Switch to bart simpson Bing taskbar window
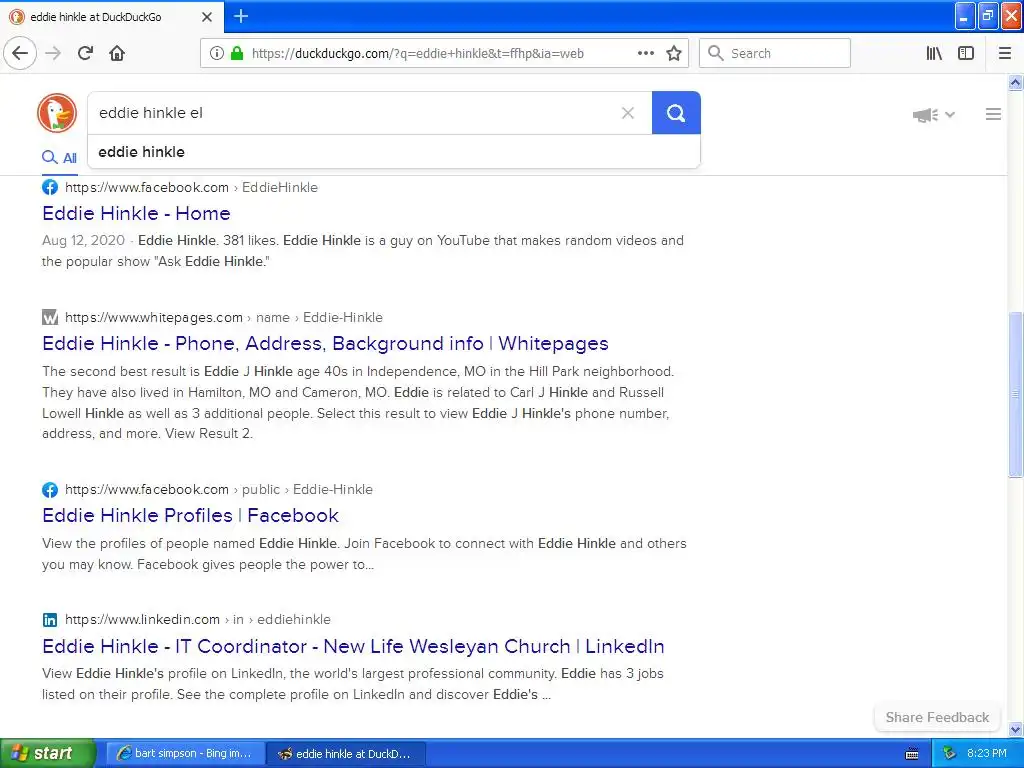 (x=185, y=753)
